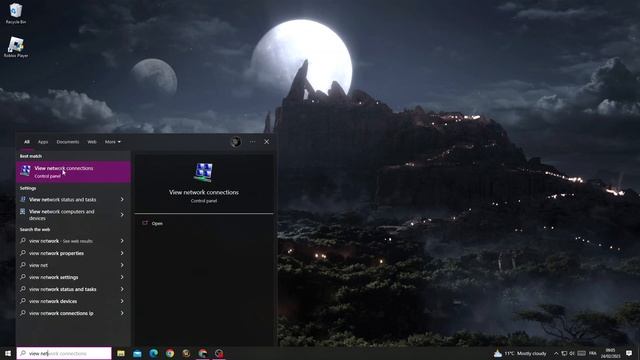Expand arrow for View network status and tasks setting
Viewport: 640px width, 360px height.
coord(122,200)
